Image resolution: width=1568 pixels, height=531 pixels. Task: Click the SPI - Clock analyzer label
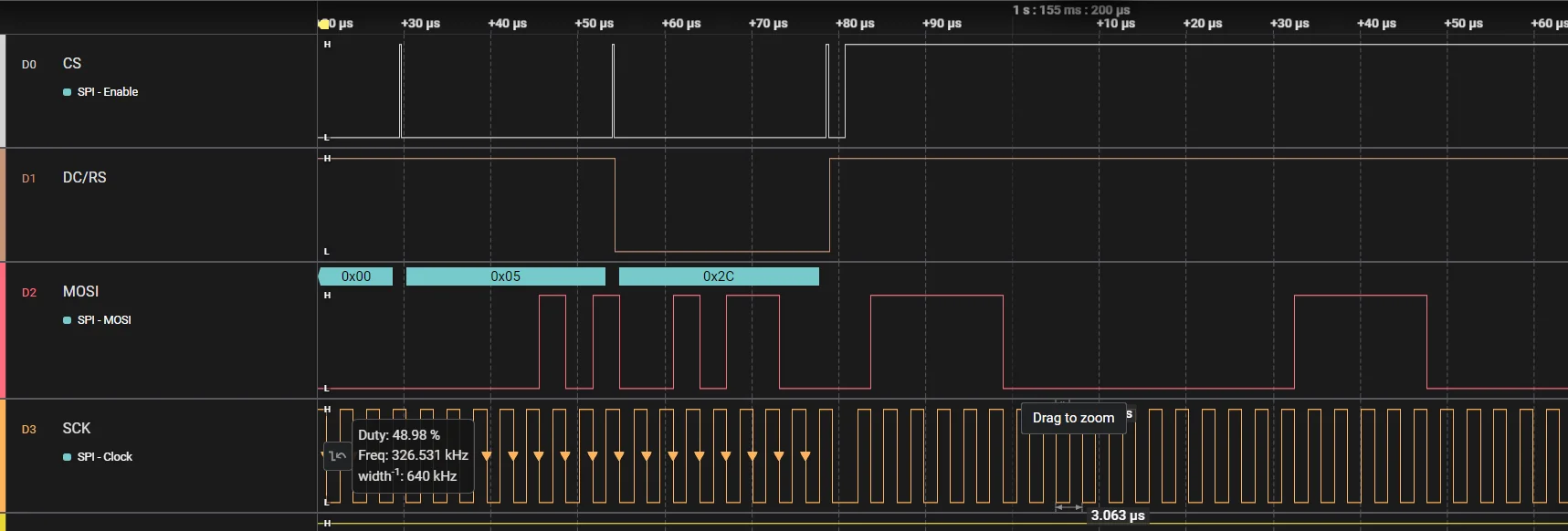105,457
